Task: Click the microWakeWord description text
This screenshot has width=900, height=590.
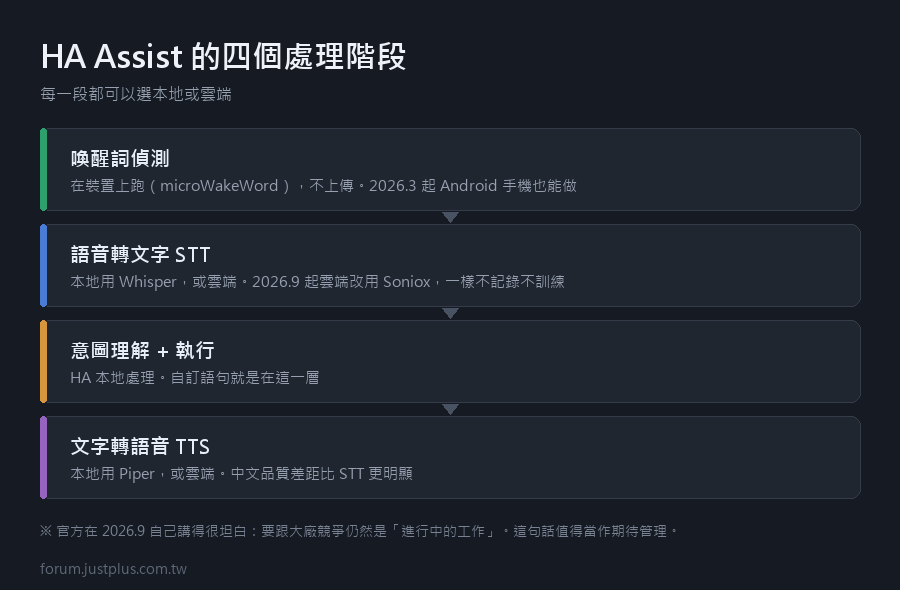Action: coord(324,186)
